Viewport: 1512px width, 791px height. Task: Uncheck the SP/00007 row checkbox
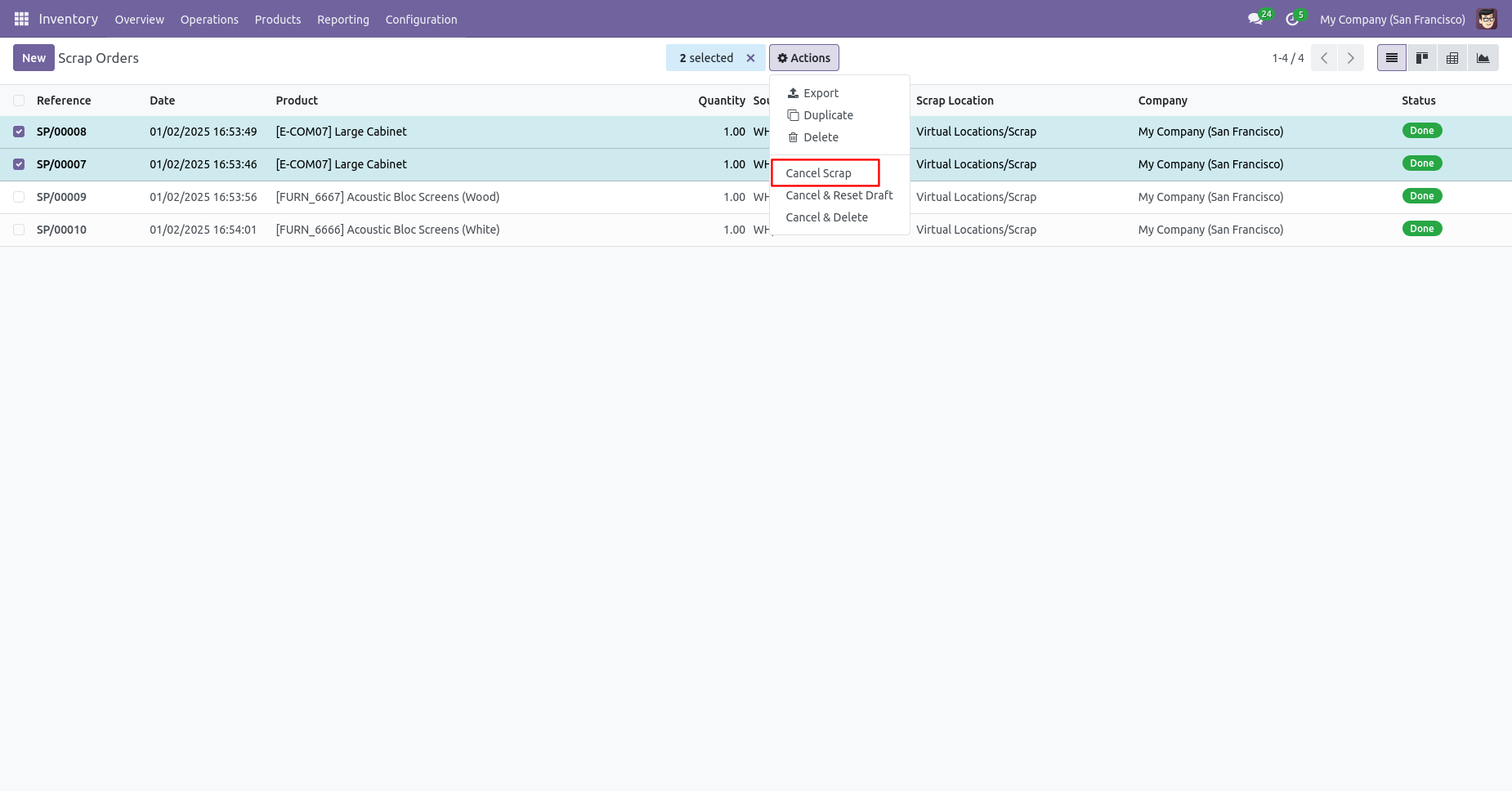(x=19, y=164)
